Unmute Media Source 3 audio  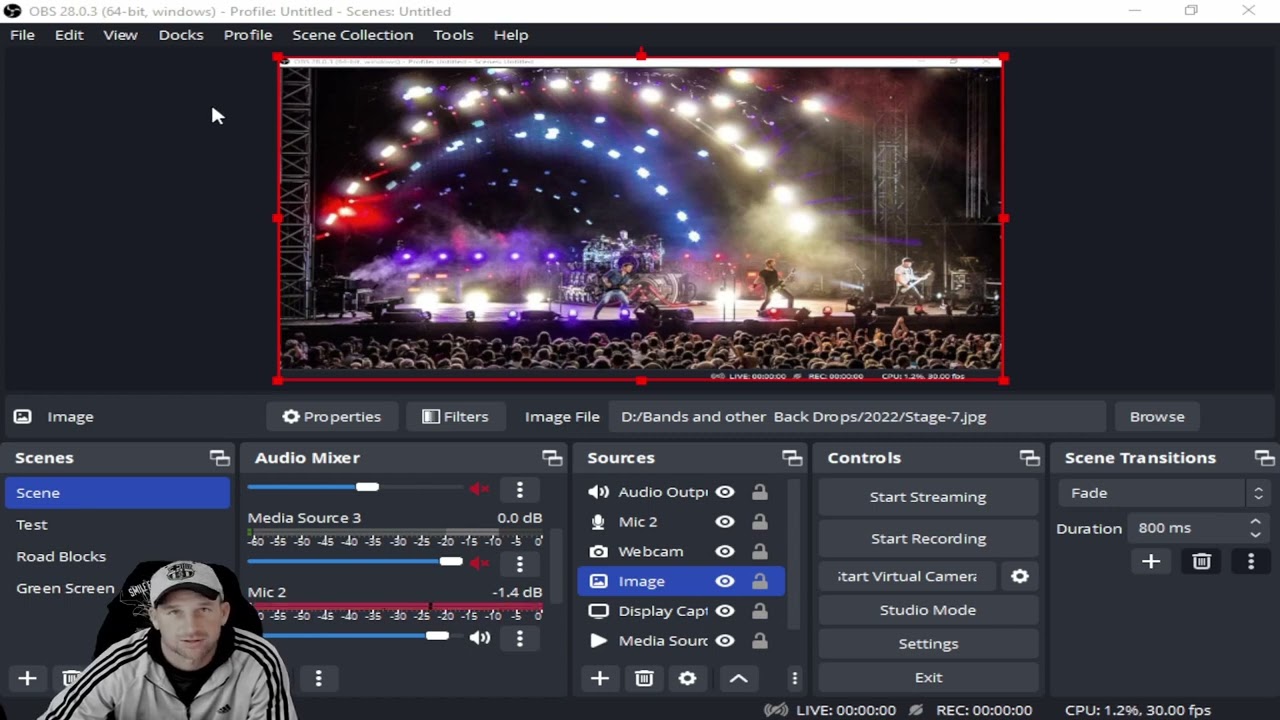pos(480,562)
